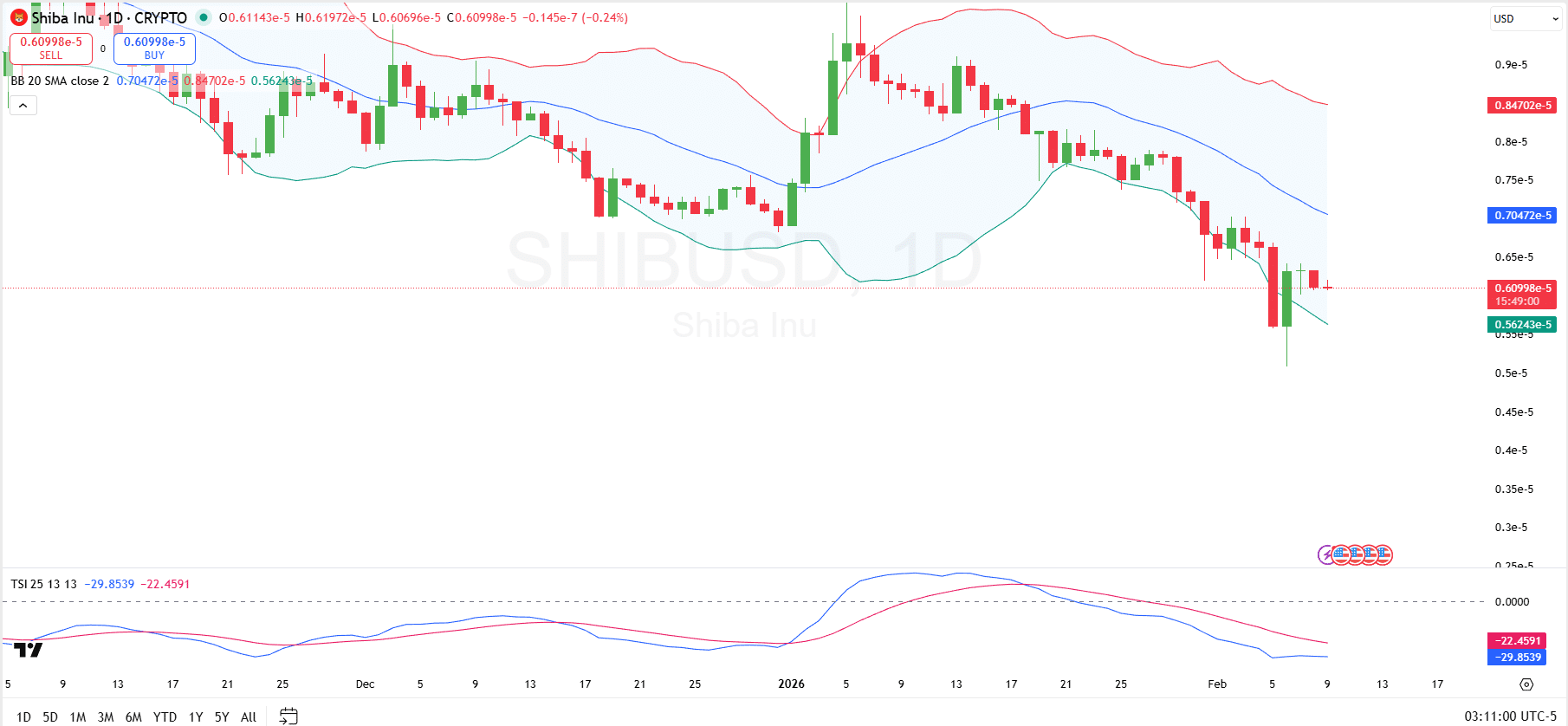Select the YTD time range
The image size is (1568, 726).
[165, 716]
